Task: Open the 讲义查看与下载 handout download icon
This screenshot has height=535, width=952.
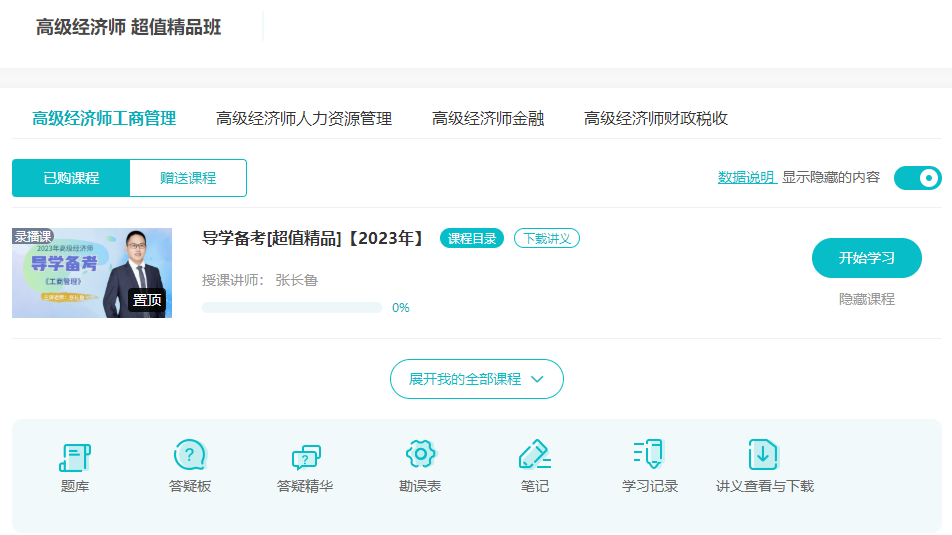Action: pos(764,457)
